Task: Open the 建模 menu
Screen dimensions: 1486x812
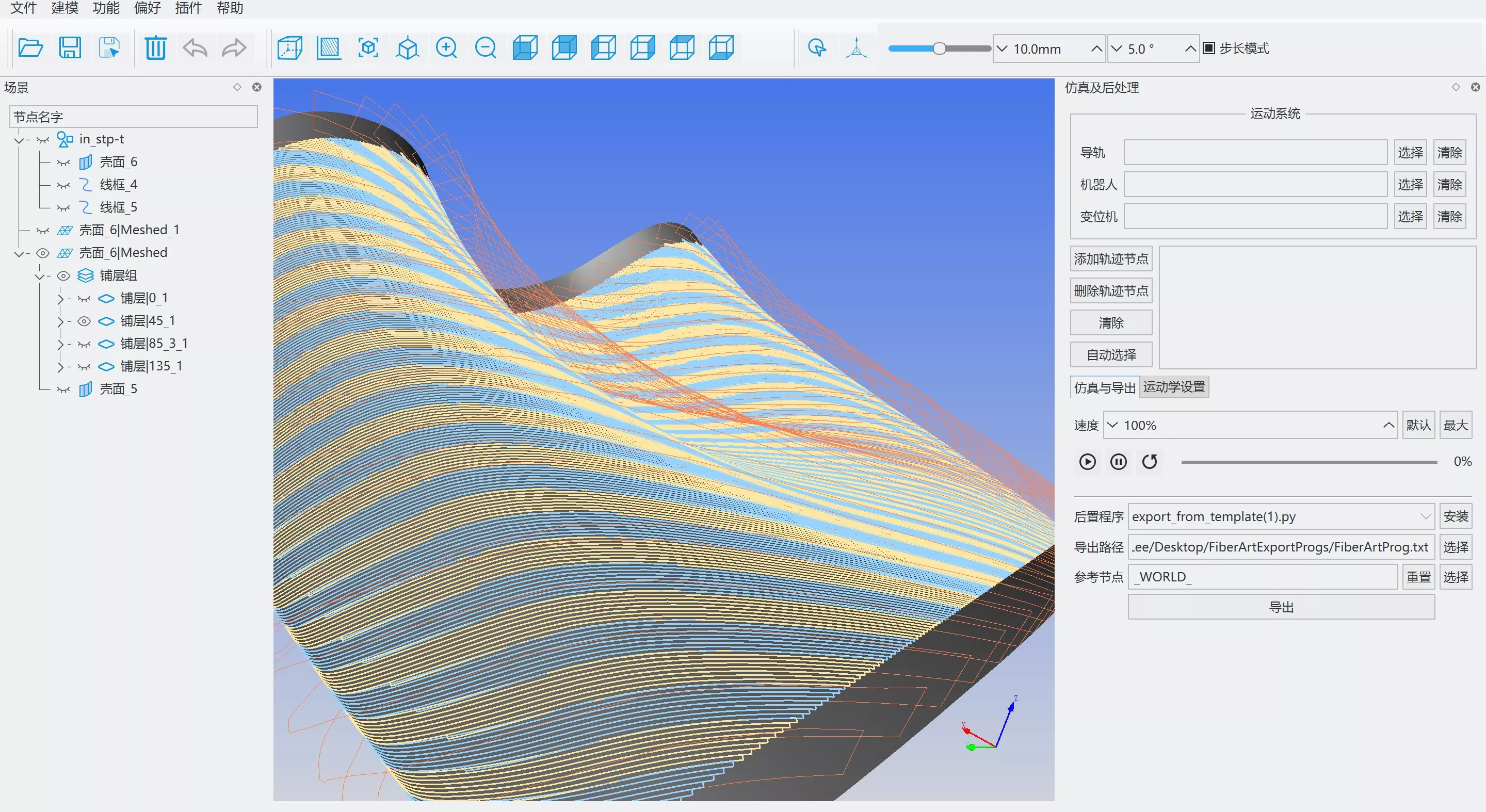Action: click(64, 8)
